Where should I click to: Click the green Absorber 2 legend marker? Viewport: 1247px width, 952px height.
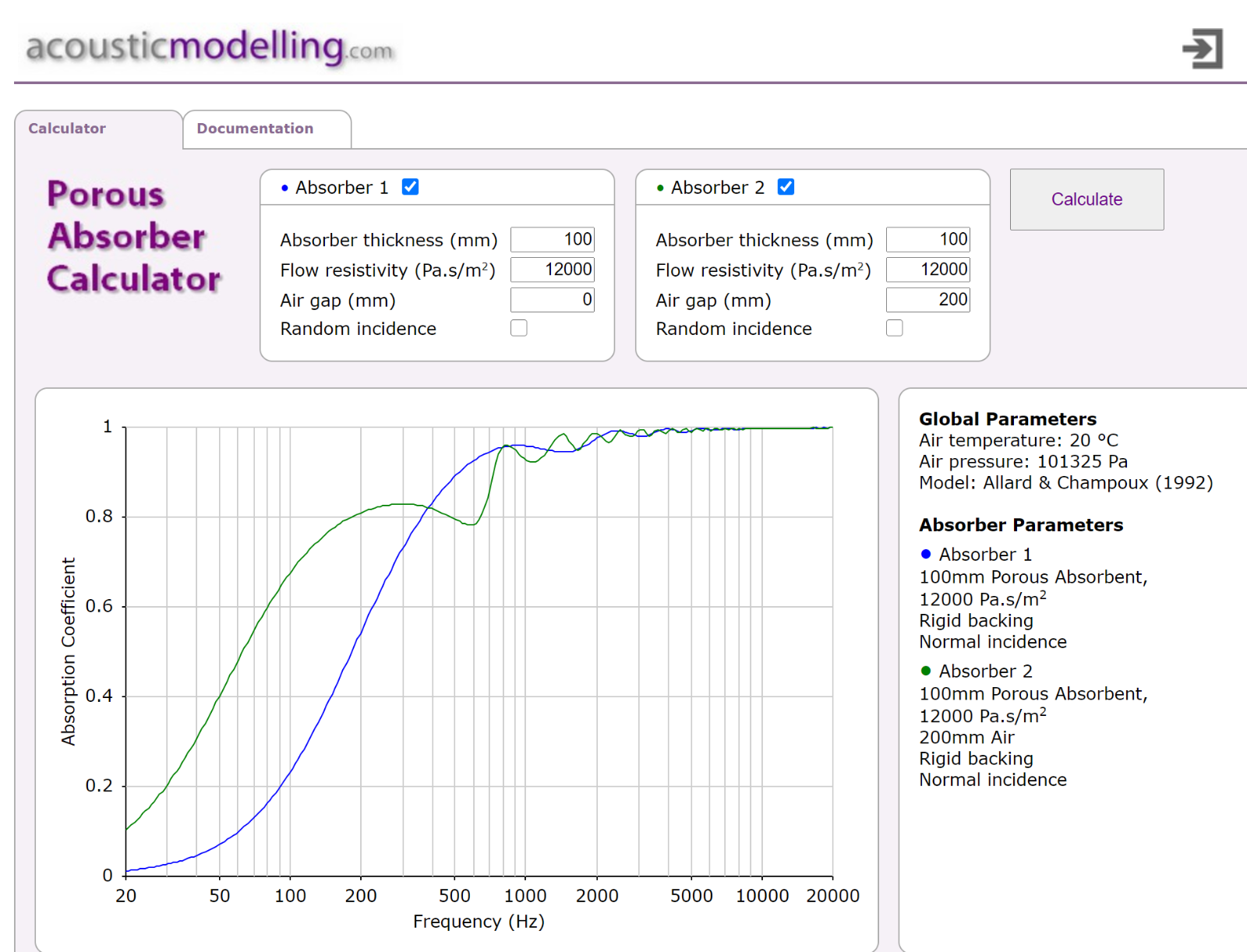click(926, 671)
